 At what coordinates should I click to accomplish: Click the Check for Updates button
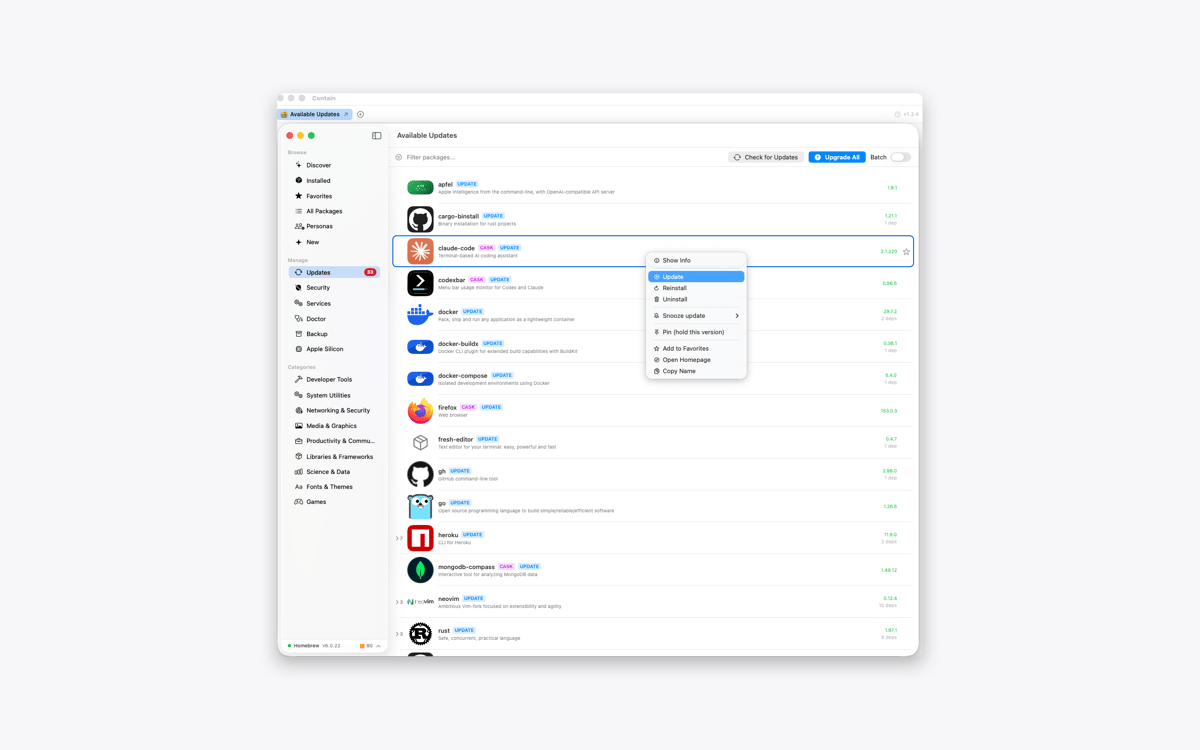point(766,157)
